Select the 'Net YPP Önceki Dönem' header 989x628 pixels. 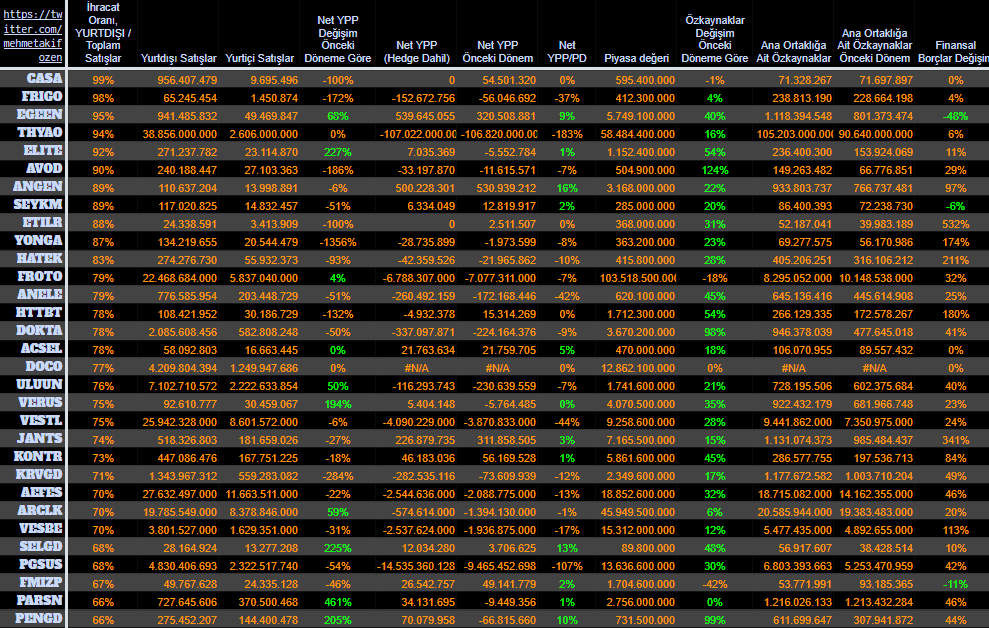point(498,52)
